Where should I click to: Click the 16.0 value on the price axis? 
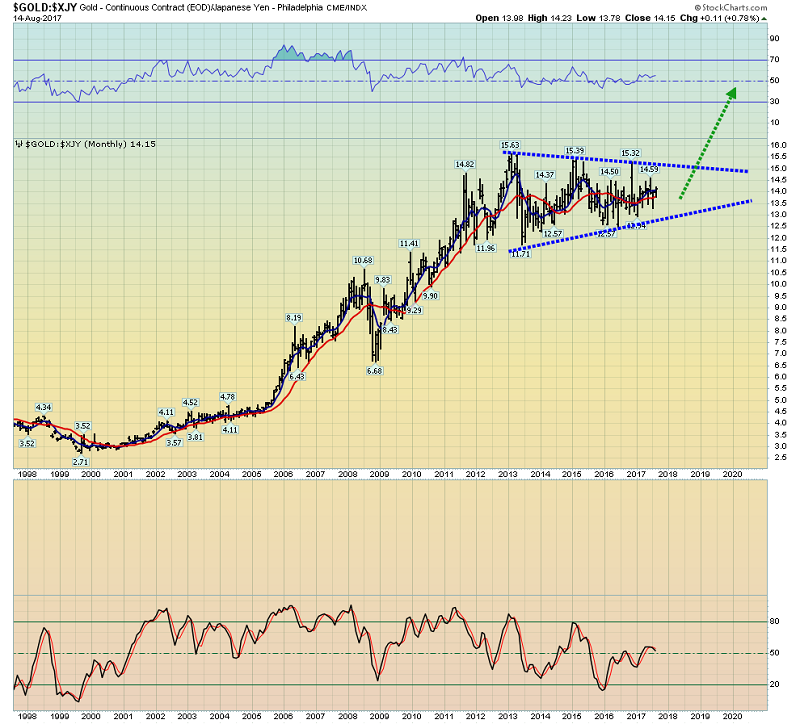click(778, 145)
